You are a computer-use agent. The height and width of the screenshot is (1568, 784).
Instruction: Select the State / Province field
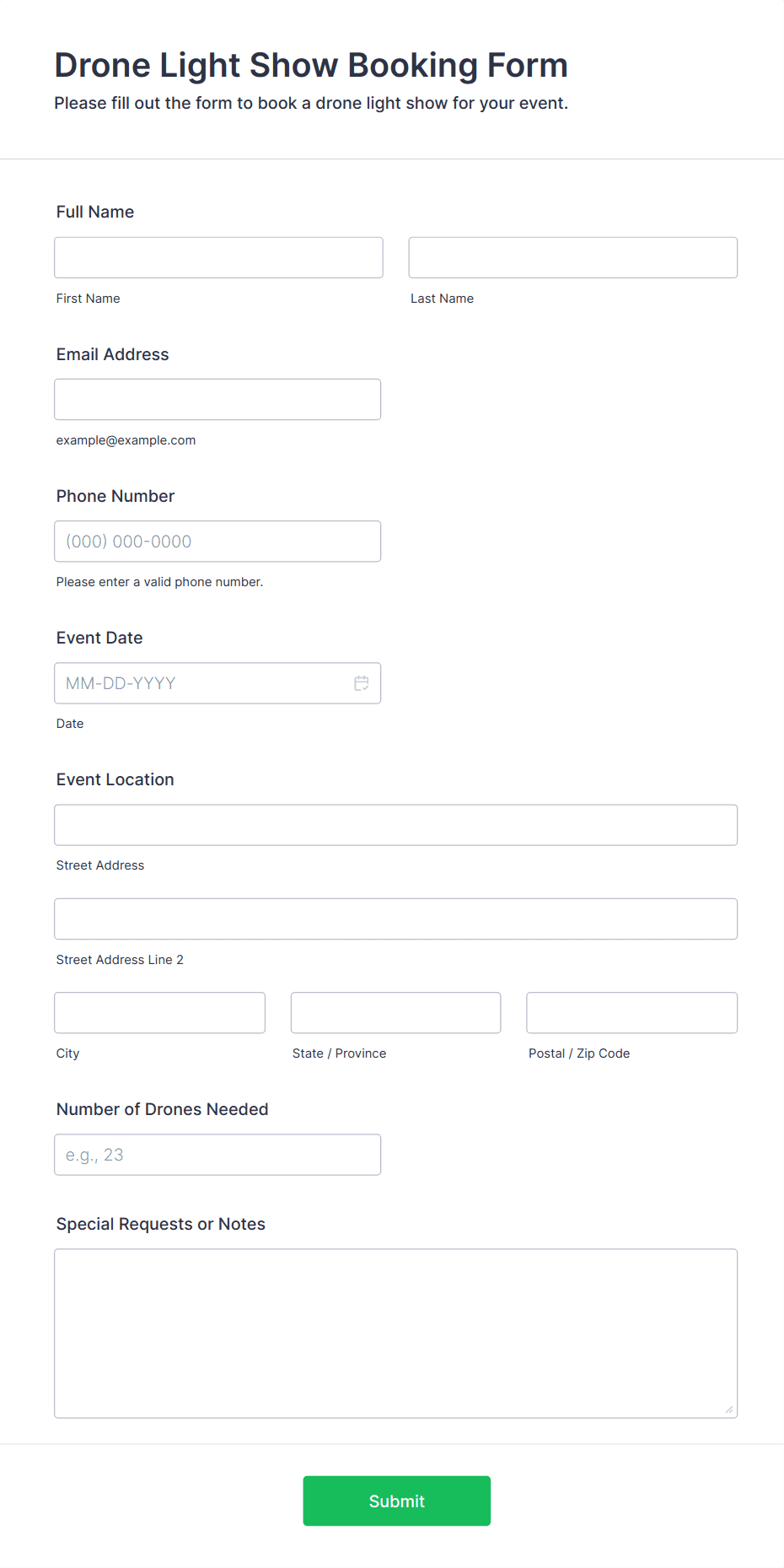click(x=395, y=1012)
